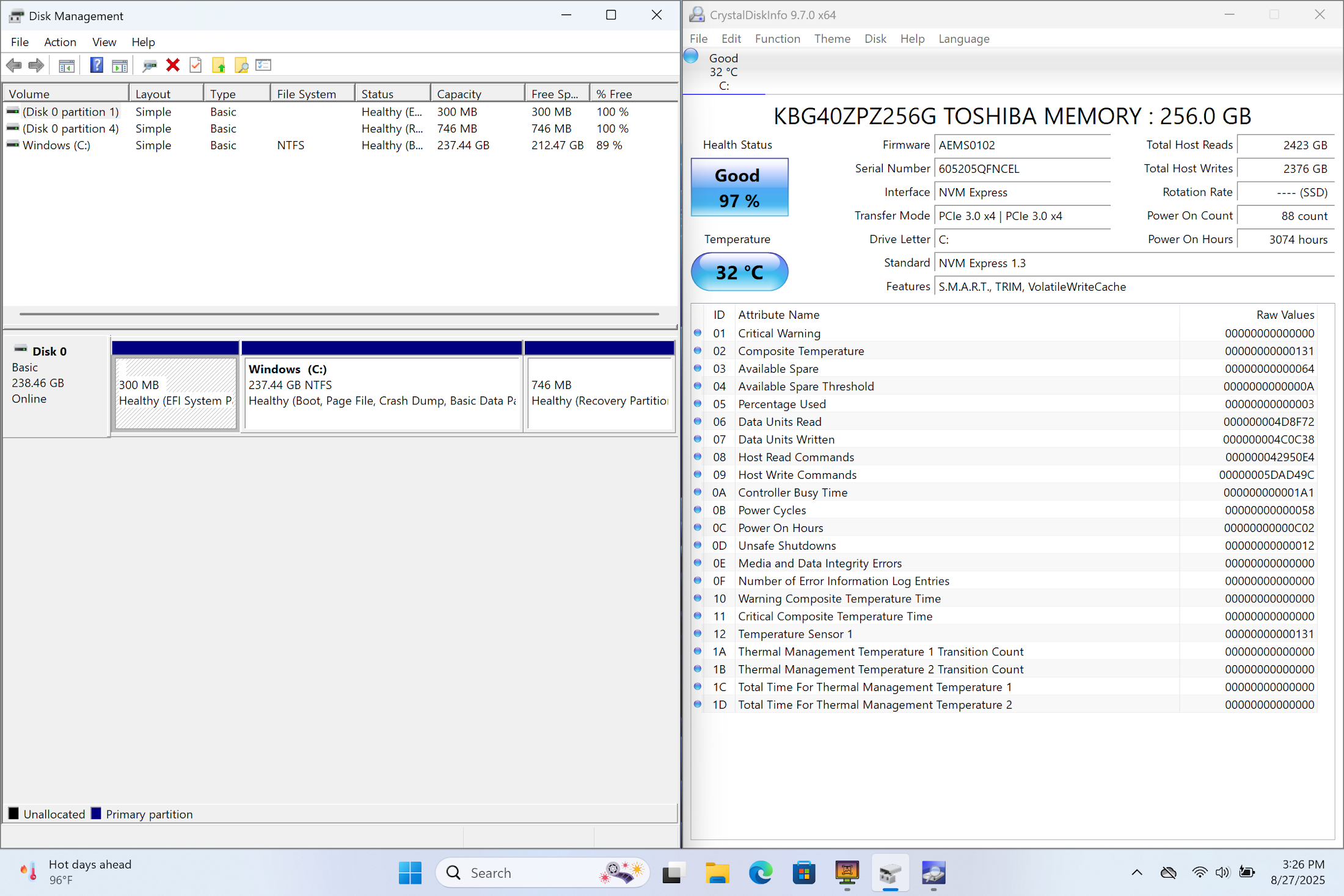The image size is (1344, 896).
Task: Click the red X Delete toolbar icon
Action: click(173, 65)
